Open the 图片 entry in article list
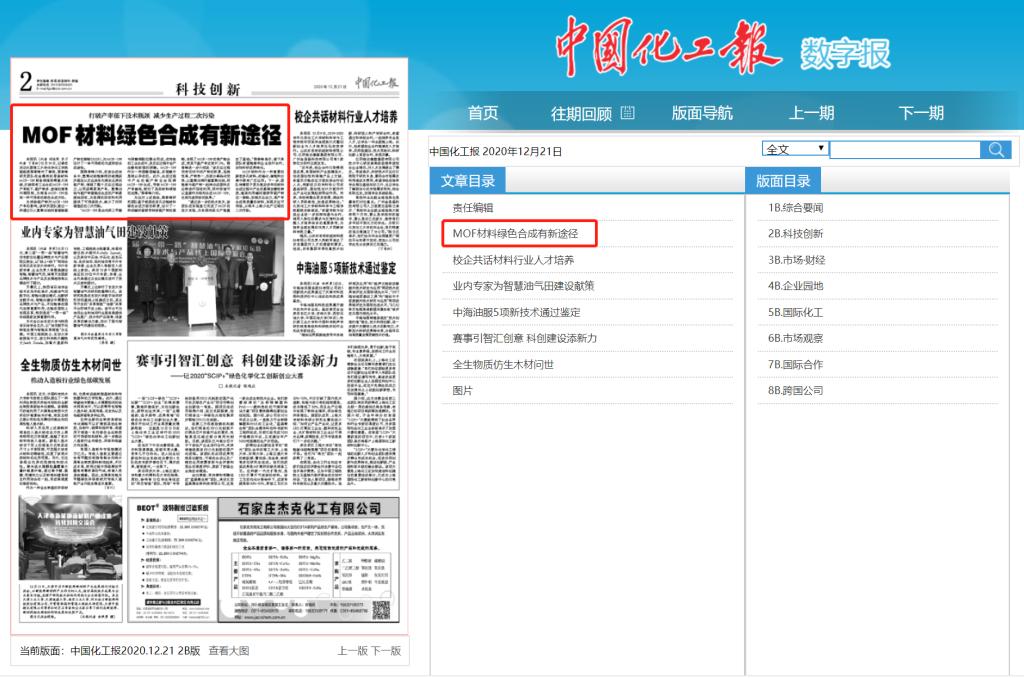 [x=463, y=390]
